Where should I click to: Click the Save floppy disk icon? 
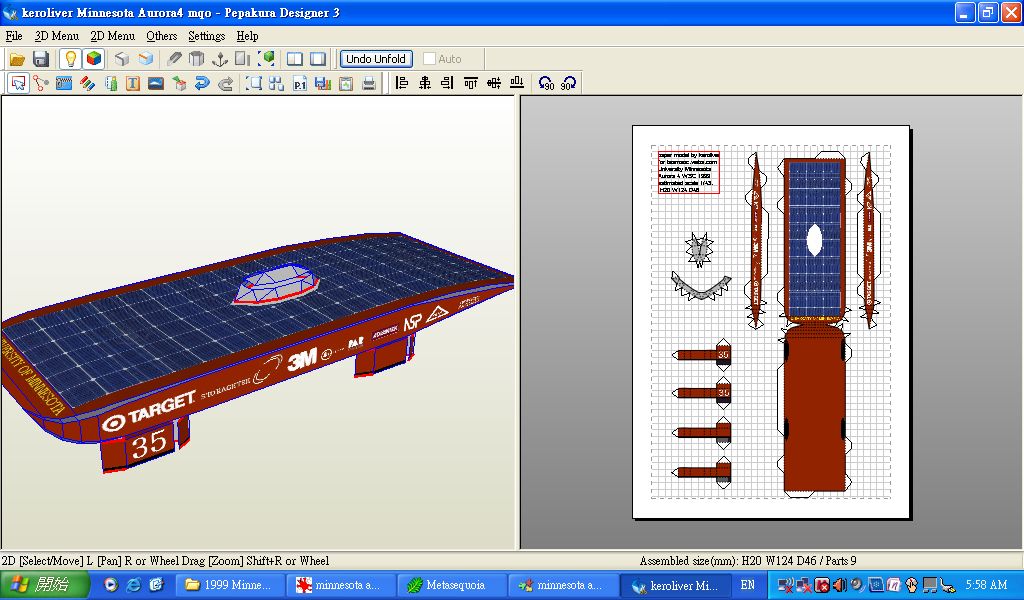41,59
